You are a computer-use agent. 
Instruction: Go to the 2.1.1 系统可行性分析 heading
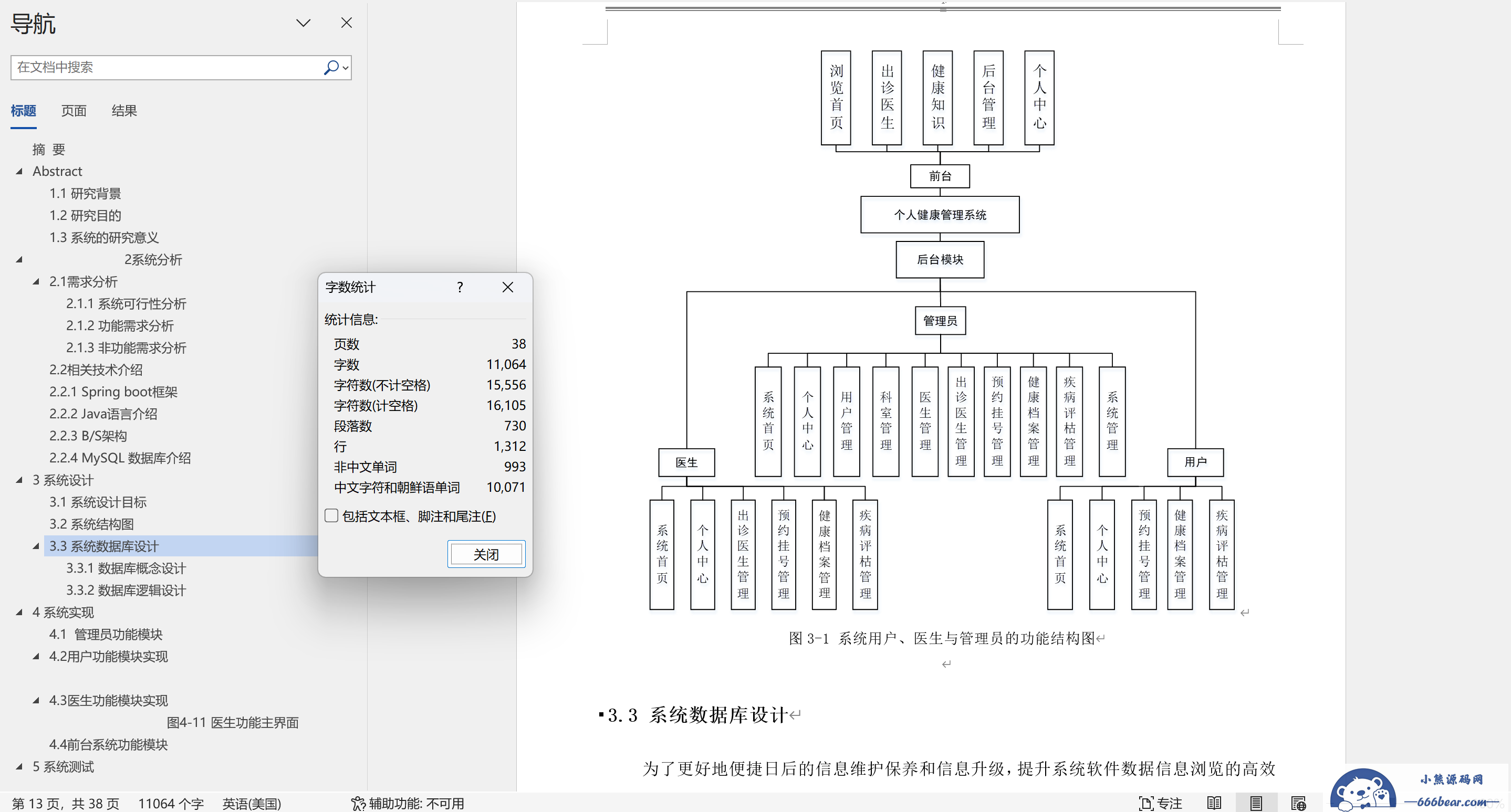(x=126, y=304)
